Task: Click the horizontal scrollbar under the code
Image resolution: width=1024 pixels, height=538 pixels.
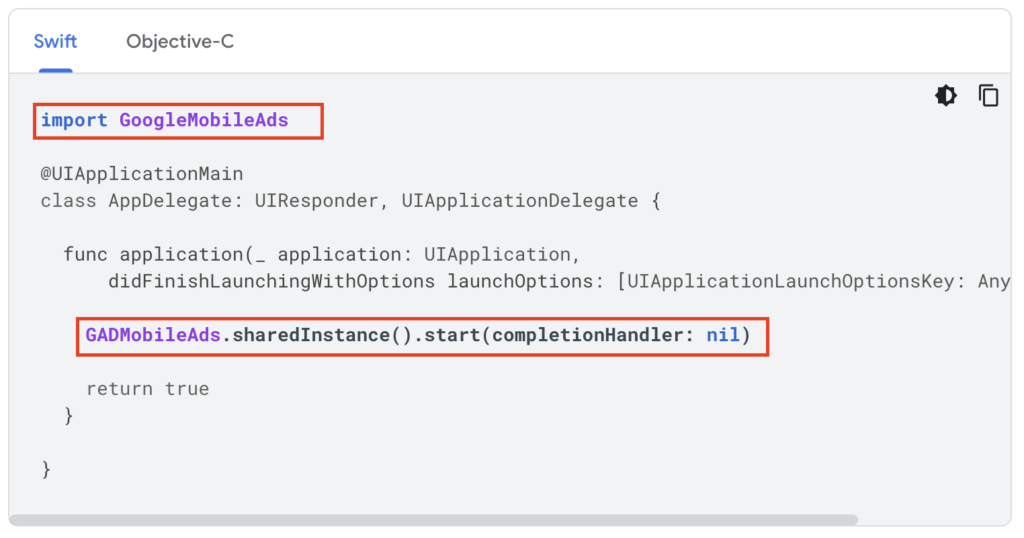Action: 434,520
